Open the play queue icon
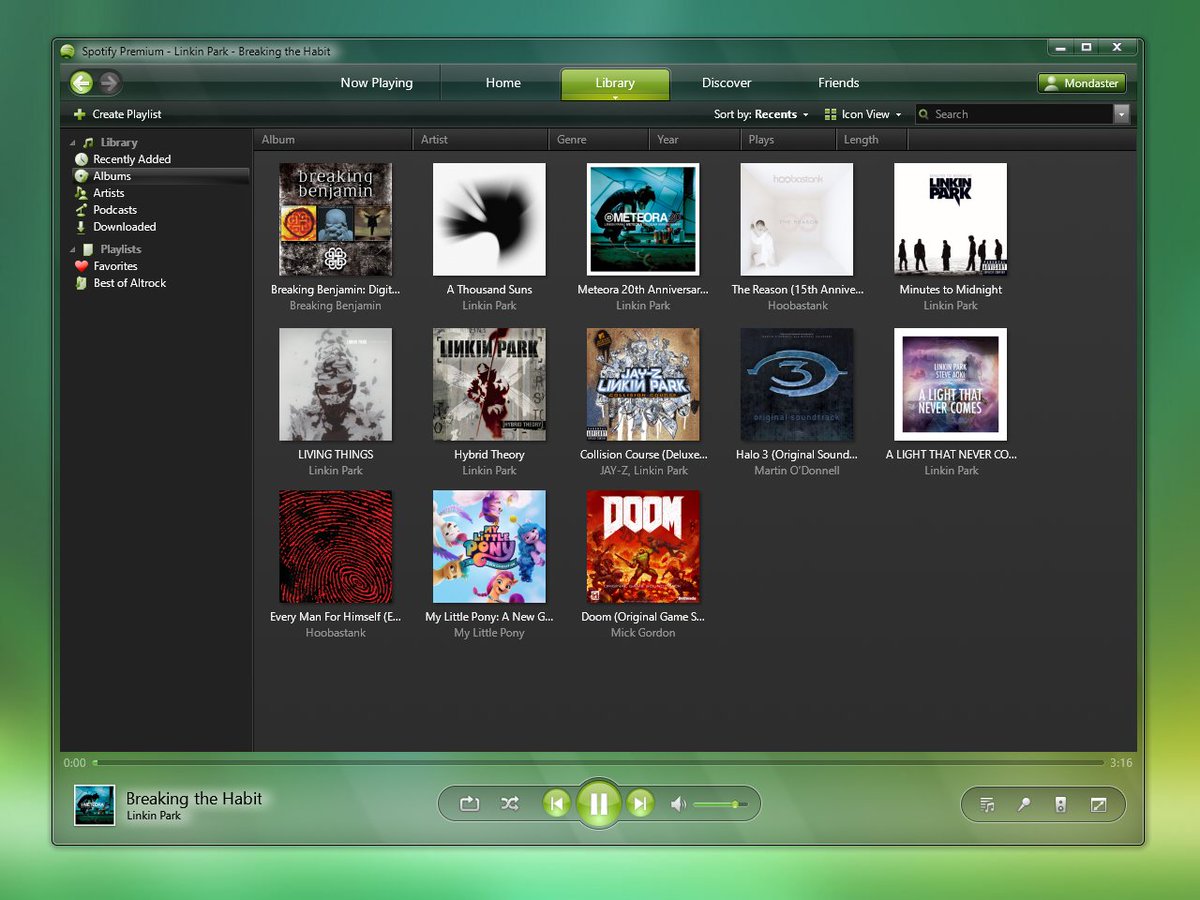 (x=988, y=804)
